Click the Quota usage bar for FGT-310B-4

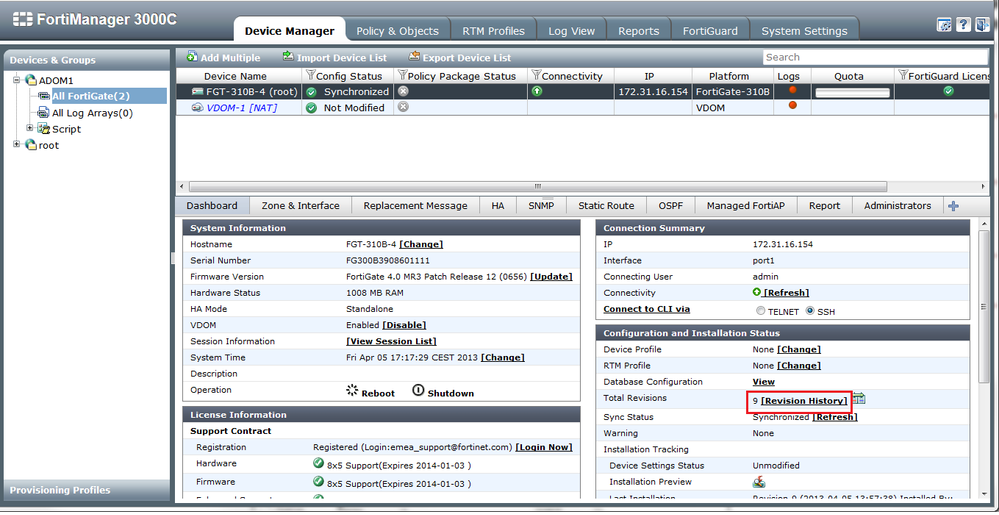click(x=852, y=92)
